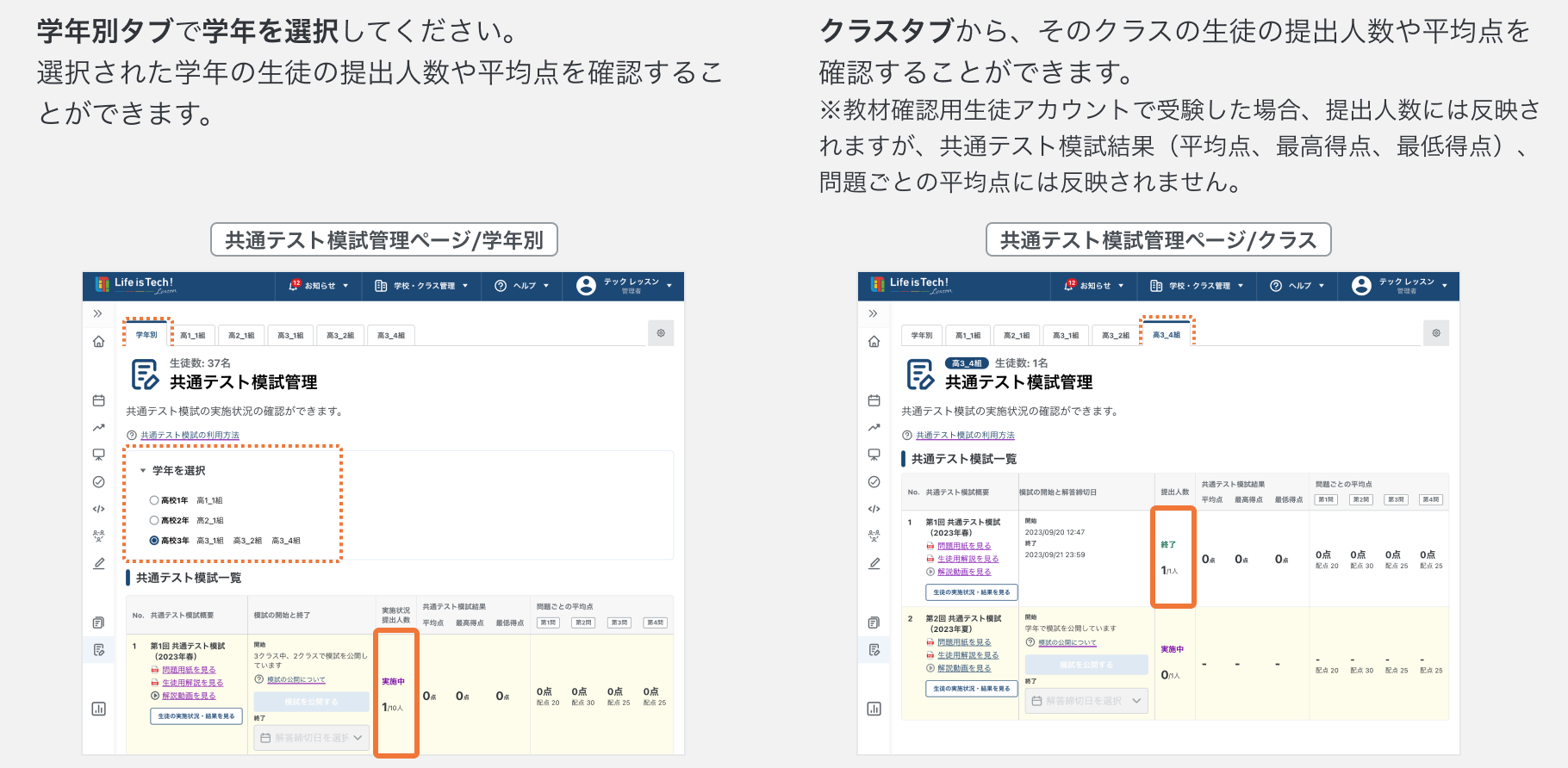1568x768 pixels.
Task: Switch to the 高3_4組 tab in the right screenshot
Action: [x=1167, y=335]
